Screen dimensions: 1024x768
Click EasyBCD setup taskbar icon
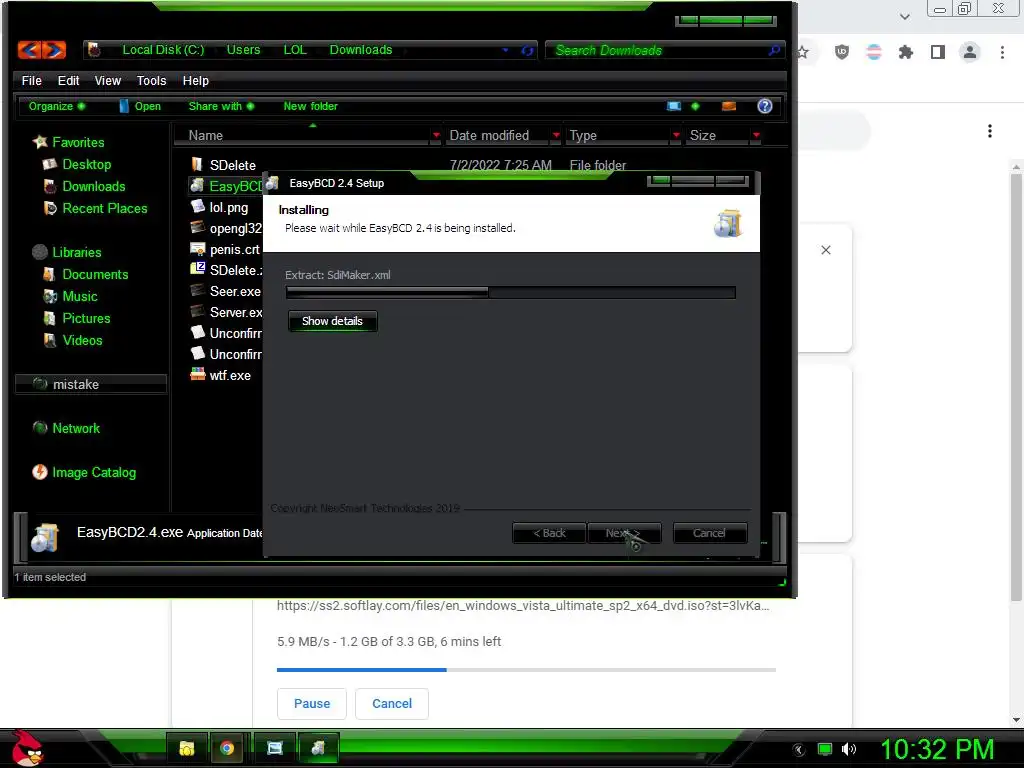pyautogui.click(x=318, y=748)
